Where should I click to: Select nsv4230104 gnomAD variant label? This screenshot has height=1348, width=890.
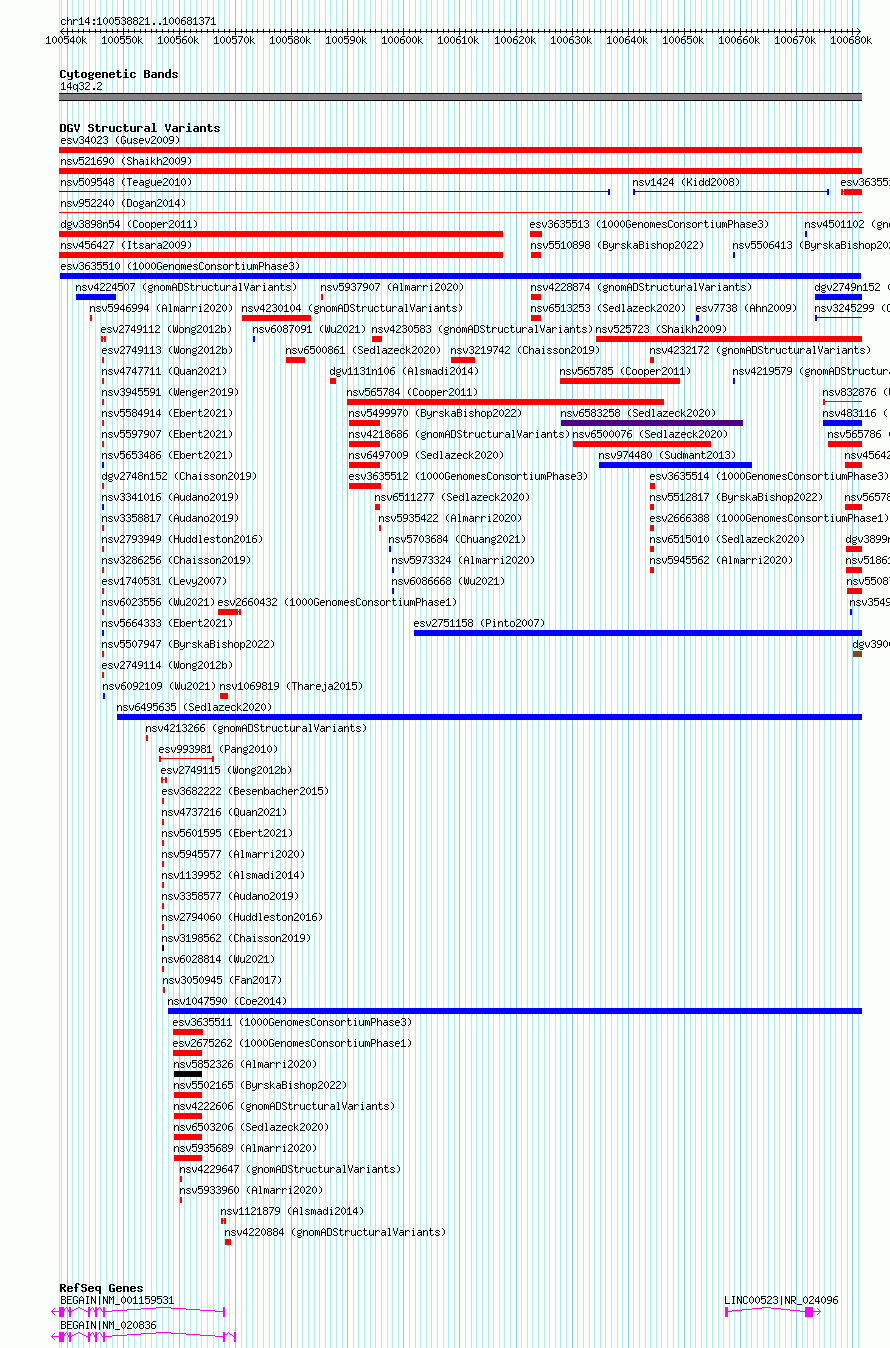352,308
